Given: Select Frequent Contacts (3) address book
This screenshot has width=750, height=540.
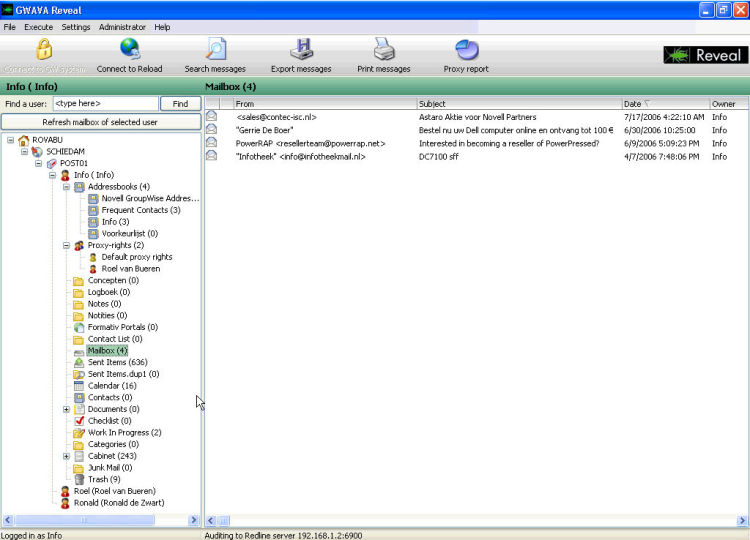Looking at the screenshot, I should [141, 210].
